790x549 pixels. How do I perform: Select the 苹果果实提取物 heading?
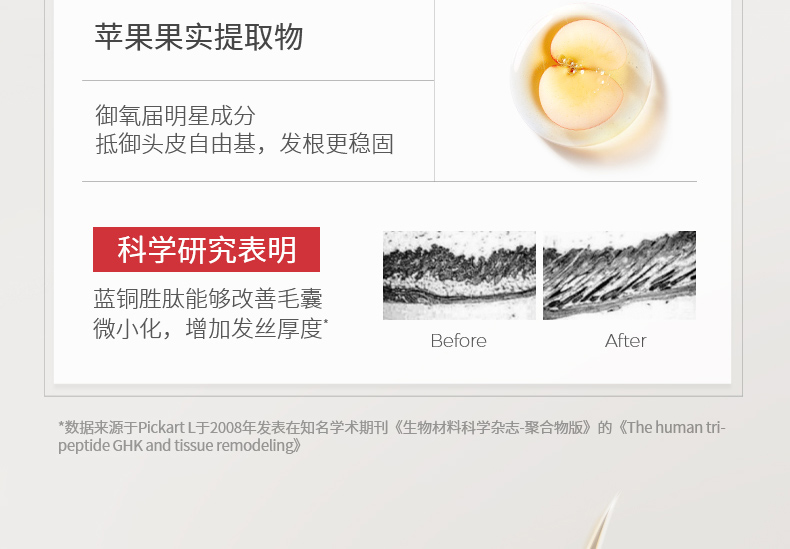pos(199,37)
